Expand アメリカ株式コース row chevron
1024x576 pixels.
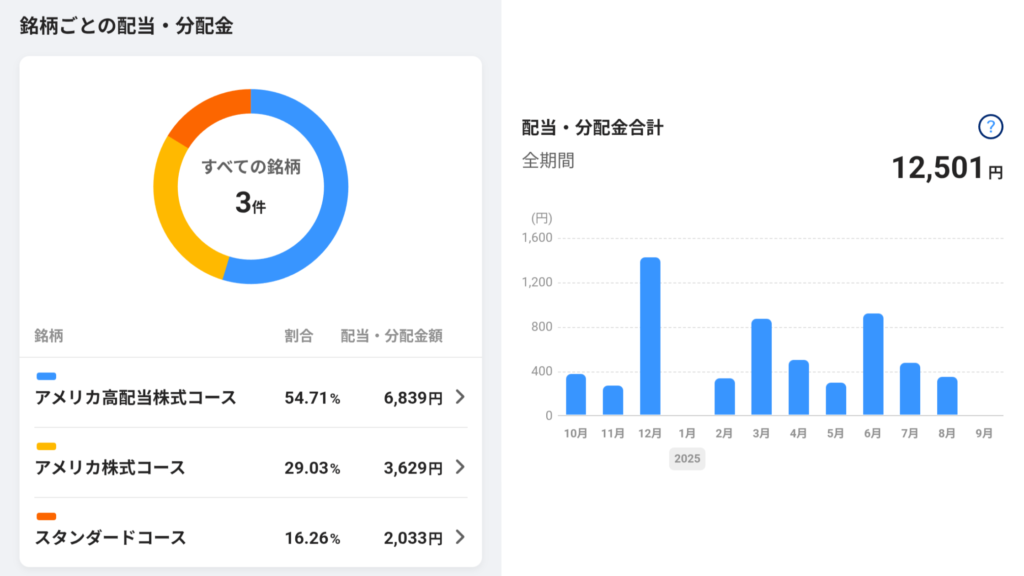click(460, 467)
